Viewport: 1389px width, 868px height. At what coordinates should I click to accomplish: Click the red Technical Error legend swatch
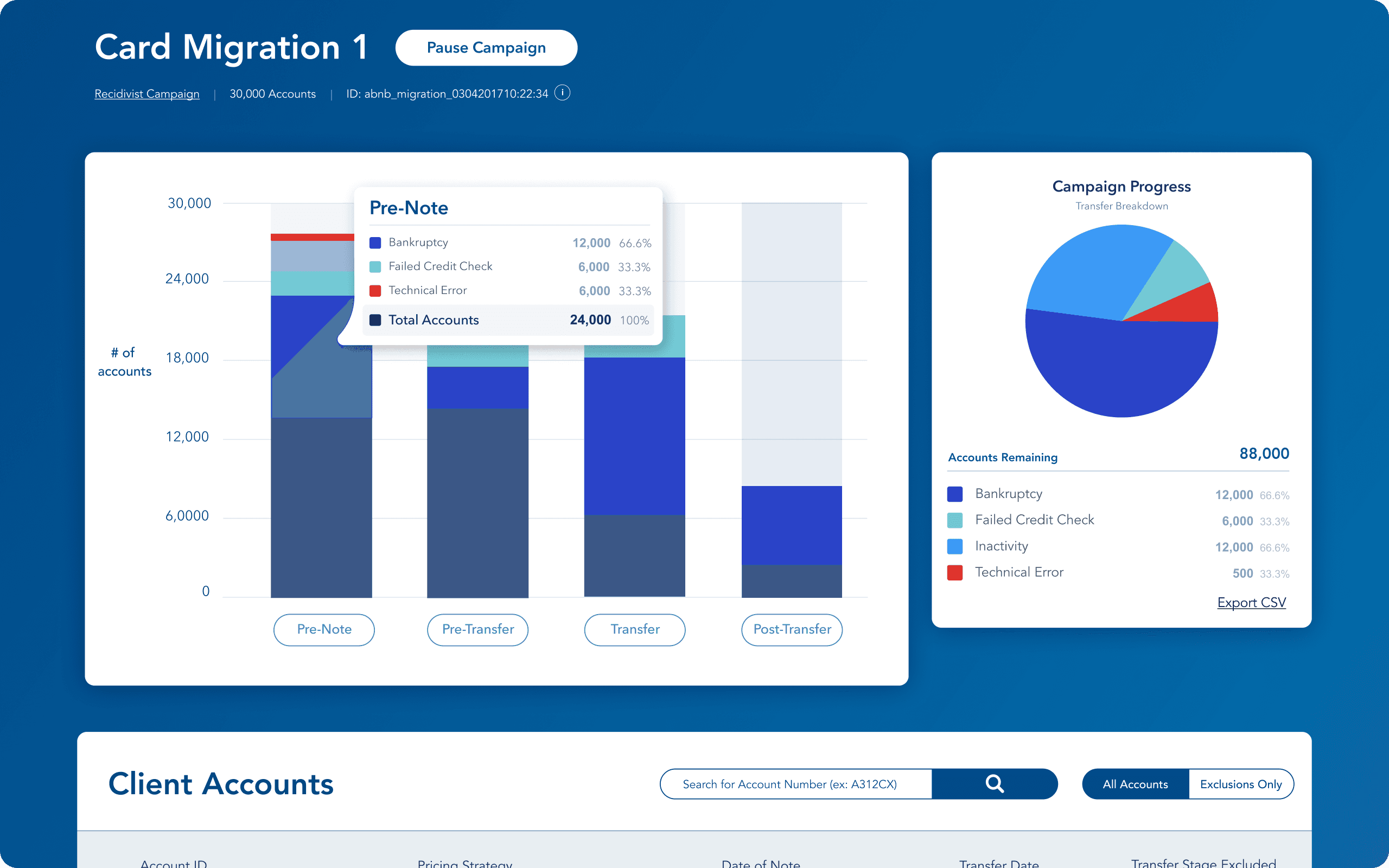[954, 572]
